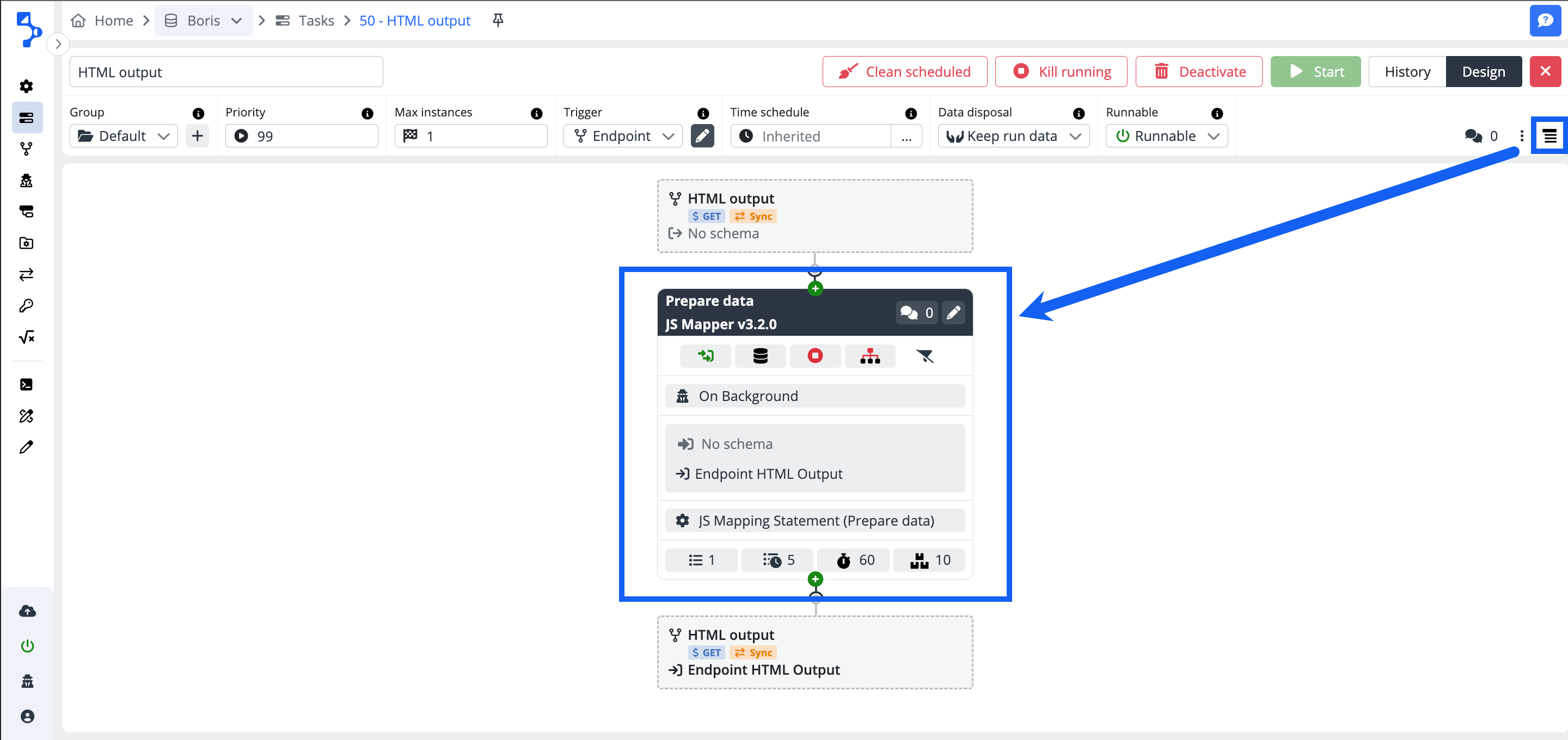This screenshot has height=740, width=1568.
Task: Click the pin icon next to breadcrumb
Action: pyautogui.click(x=497, y=20)
